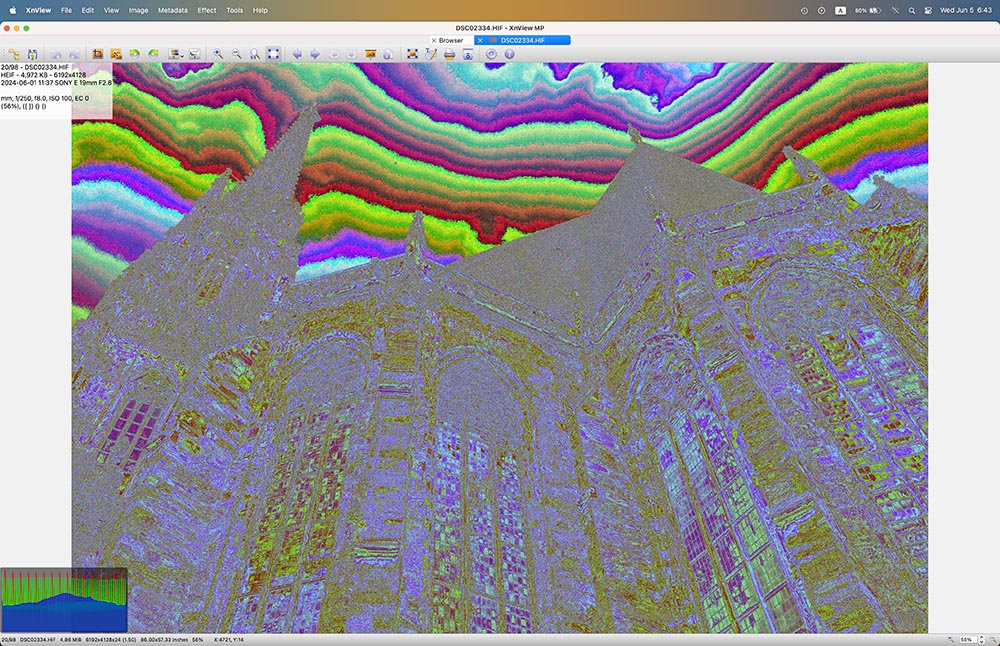1000x646 pixels.
Task: Switch to the Browser tab
Action: [x=451, y=40]
